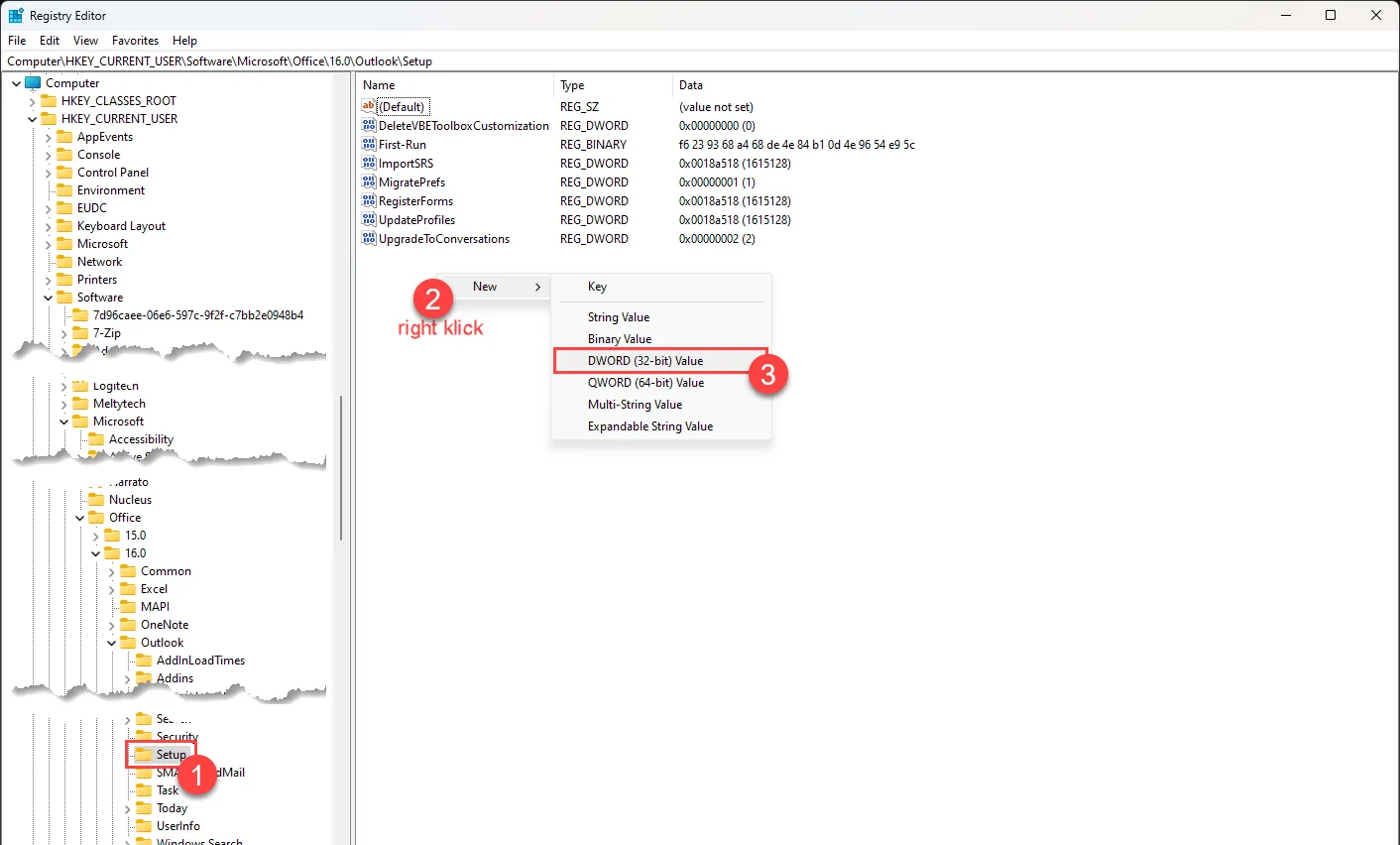Click the ImportSRS value icon

click(x=369, y=164)
